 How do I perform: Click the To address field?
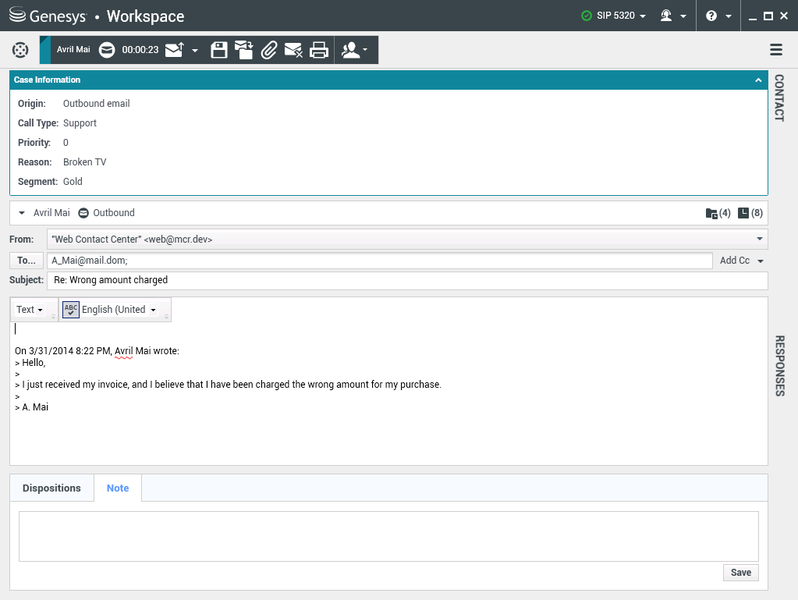coord(380,261)
